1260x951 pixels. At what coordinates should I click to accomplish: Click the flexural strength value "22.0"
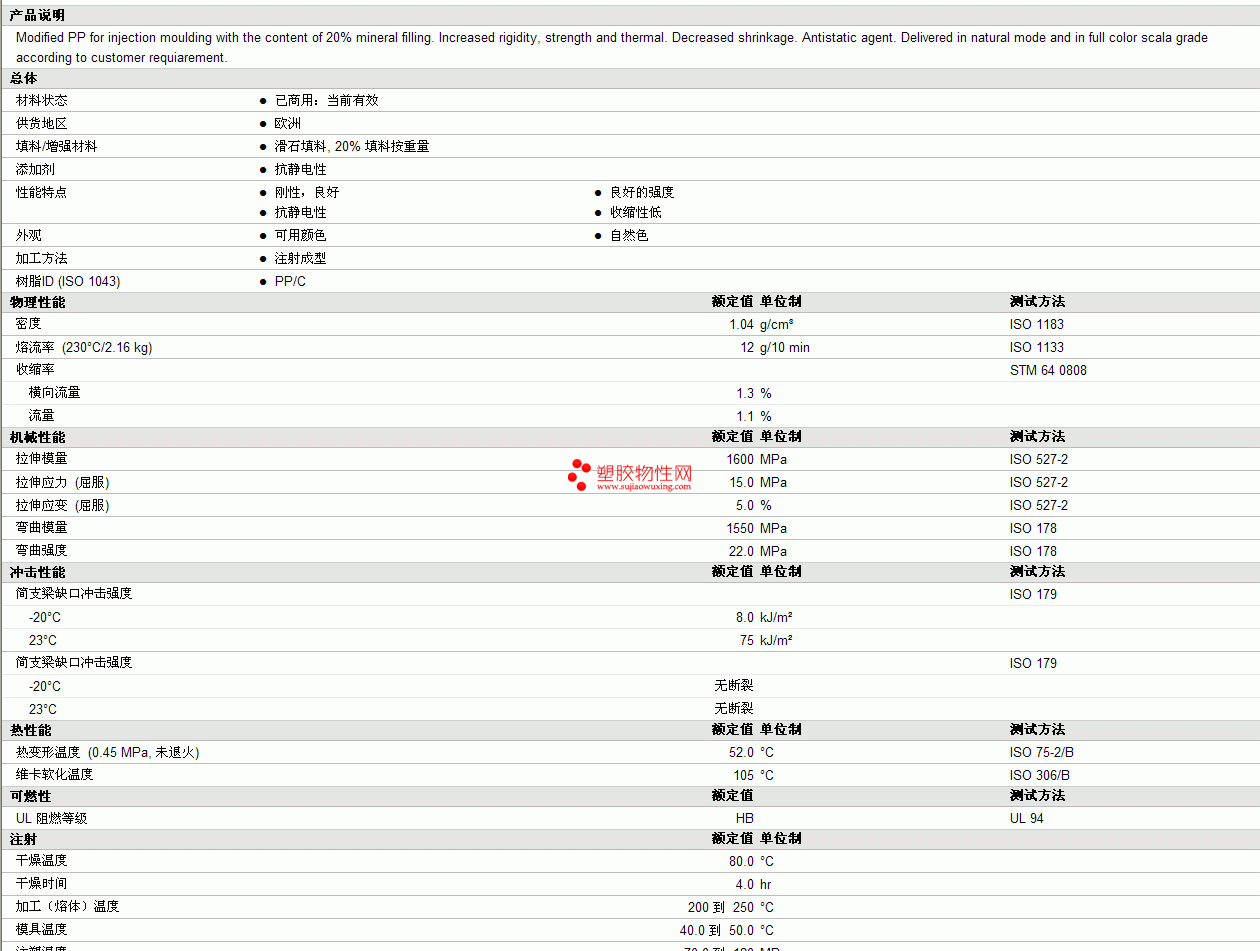coord(741,551)
